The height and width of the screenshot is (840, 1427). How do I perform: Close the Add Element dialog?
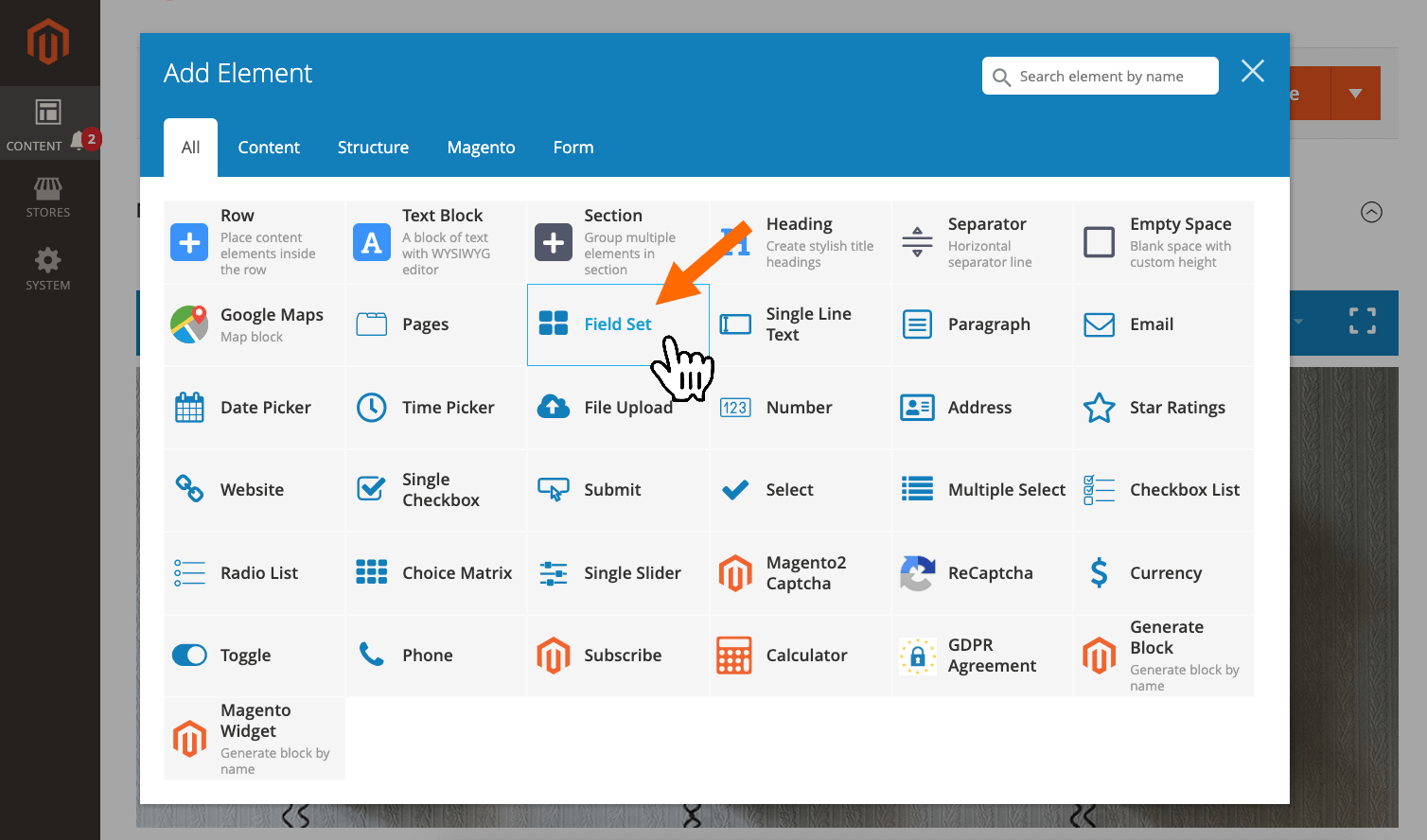point(1252,71)
